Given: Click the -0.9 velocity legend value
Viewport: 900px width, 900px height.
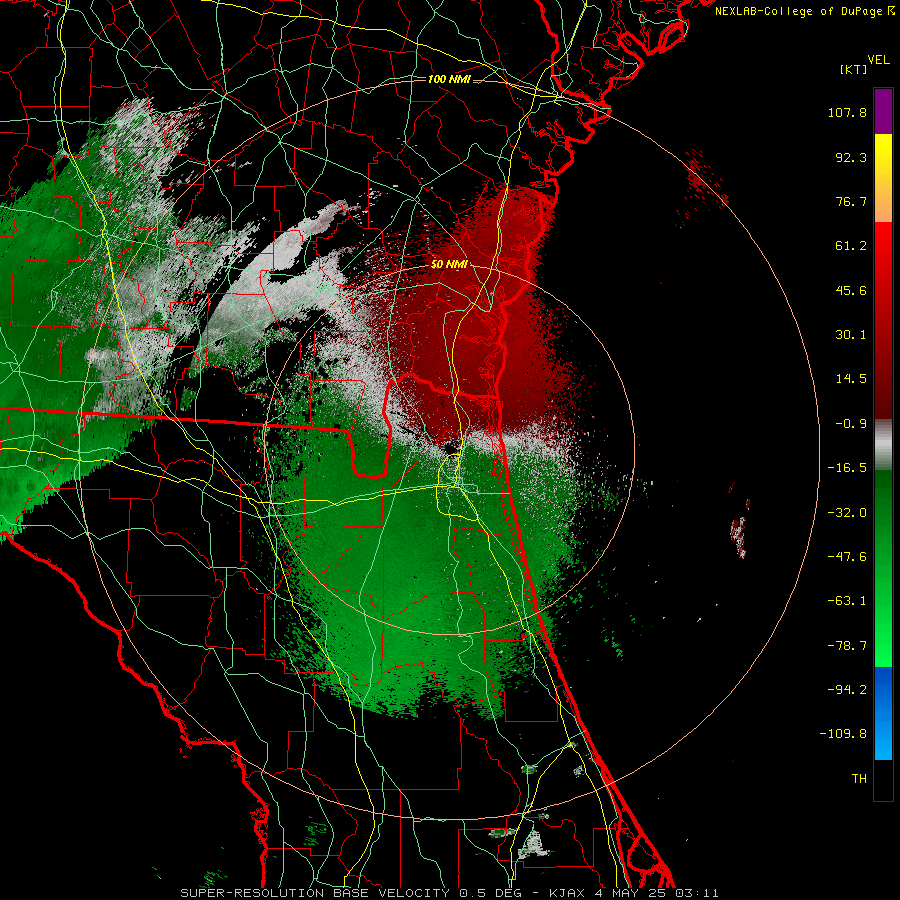Looking at the screenshot, I should [x=851, y=424].
